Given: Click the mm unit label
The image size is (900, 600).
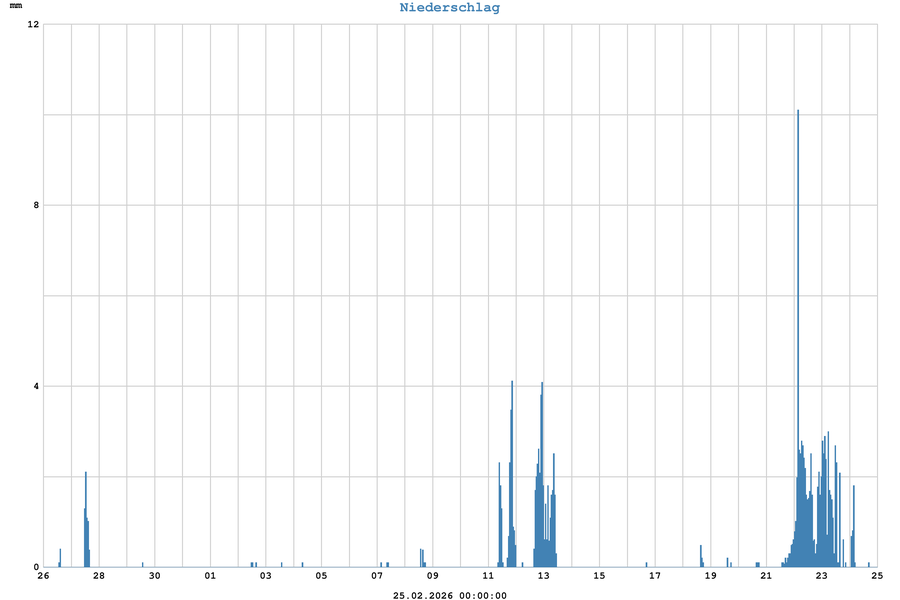Looking at the screenshot, I should coord(15,7).
